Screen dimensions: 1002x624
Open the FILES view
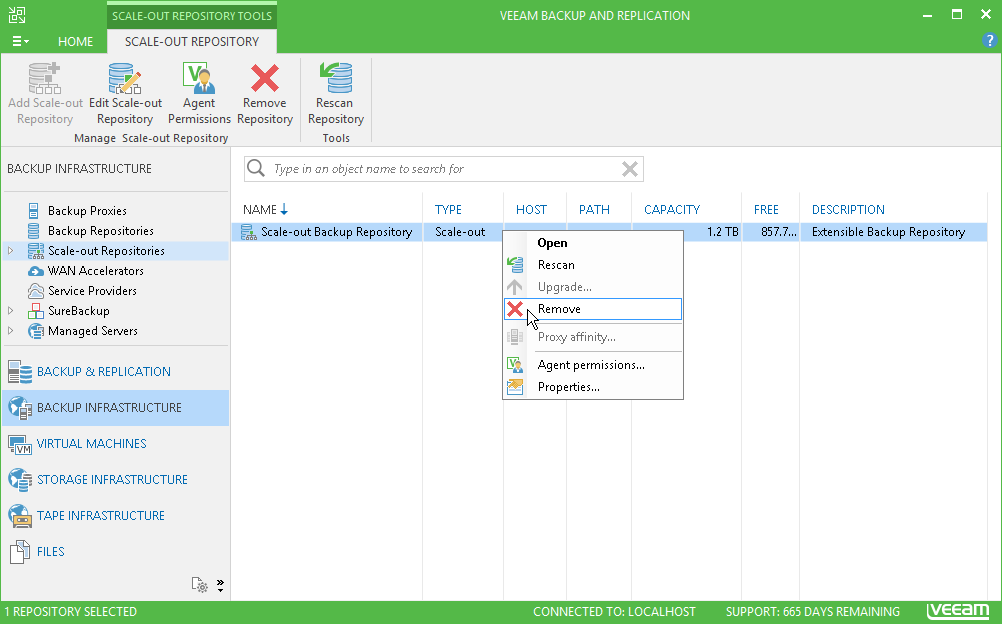click(x=116, y=551)
